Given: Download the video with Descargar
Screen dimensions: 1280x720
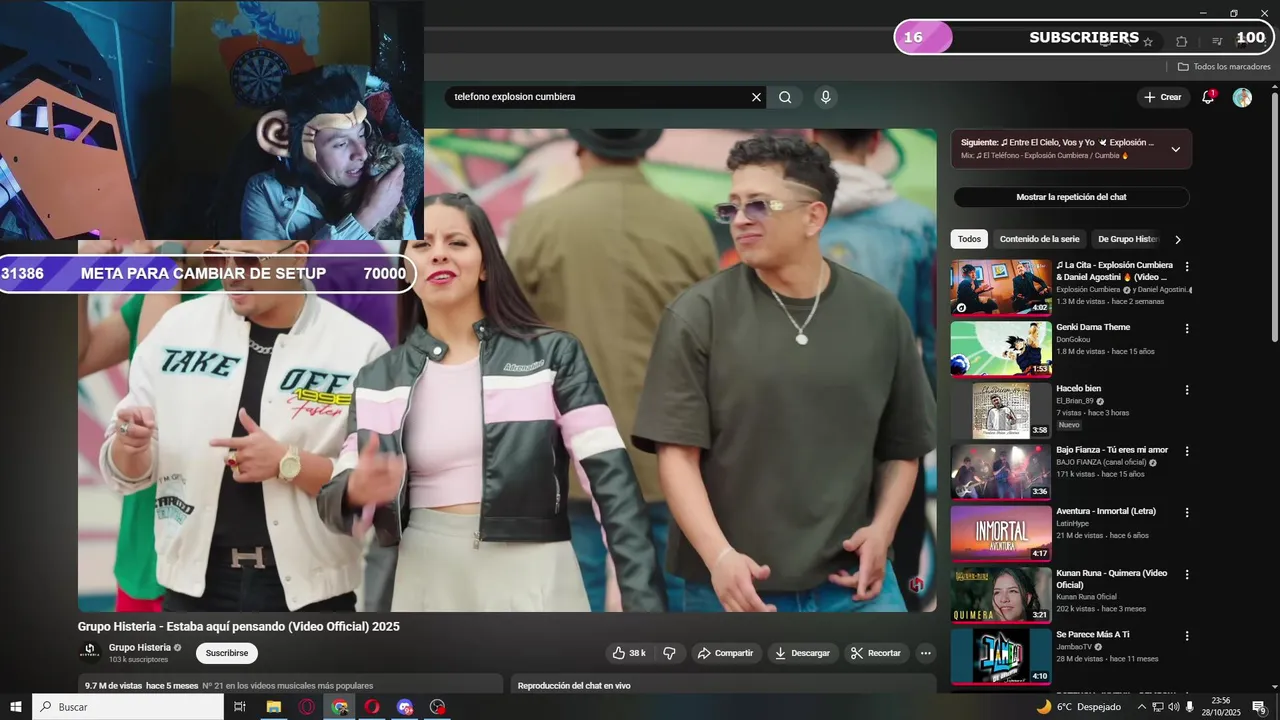Looking at the screenshot, I should point(803,653).
